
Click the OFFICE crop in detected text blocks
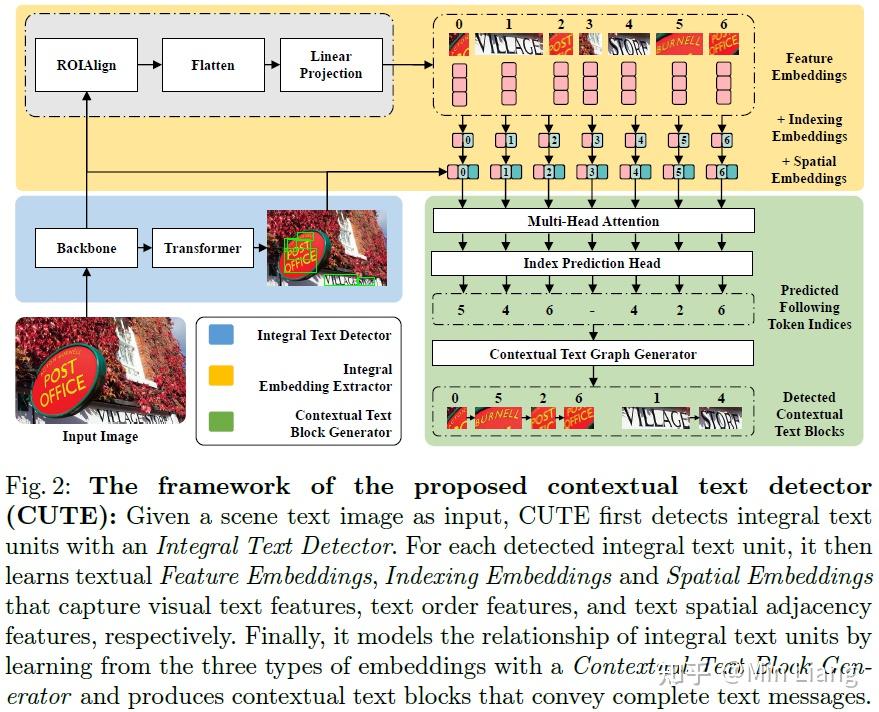coord(579,418)
